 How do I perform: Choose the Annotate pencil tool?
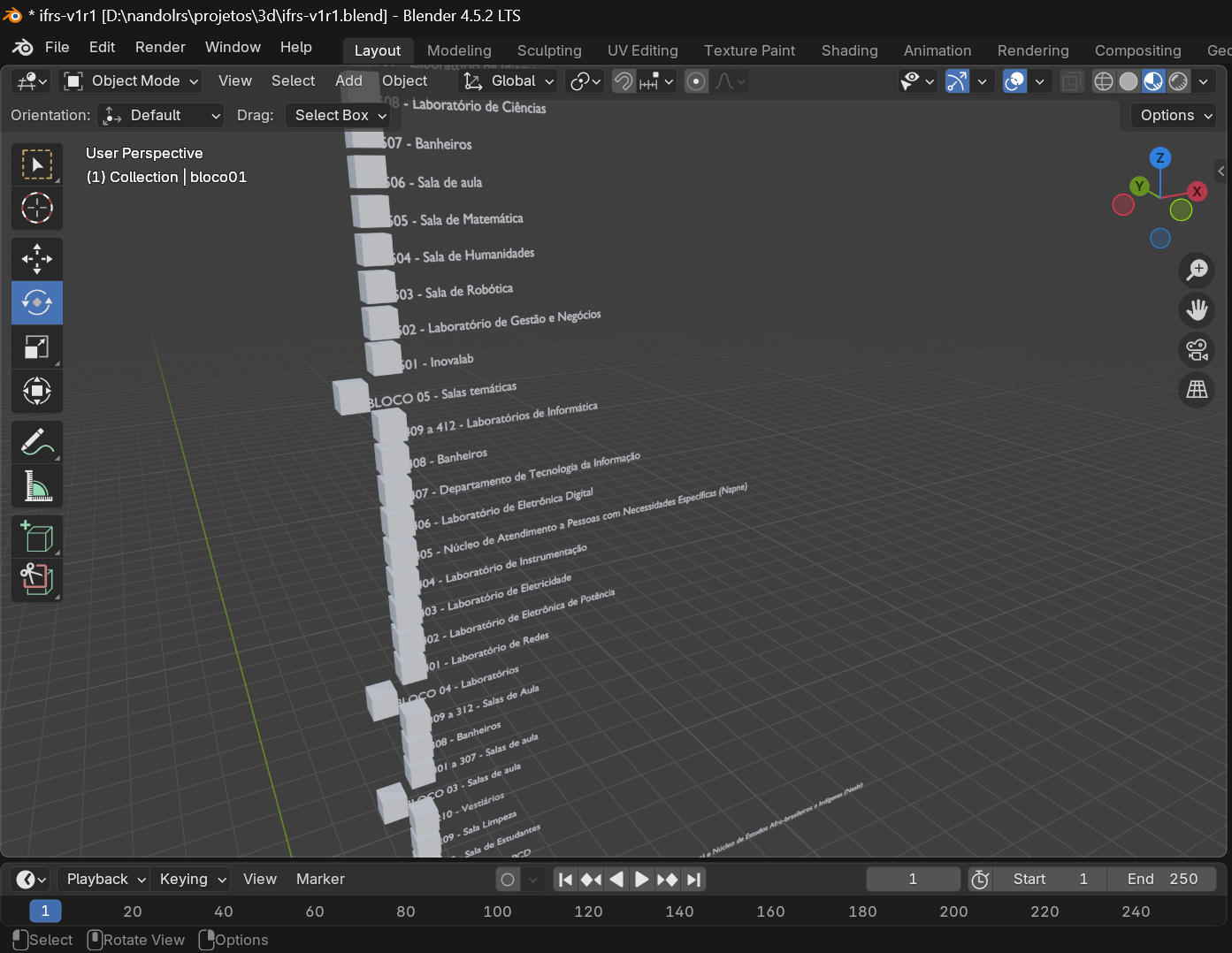point(36,442)
